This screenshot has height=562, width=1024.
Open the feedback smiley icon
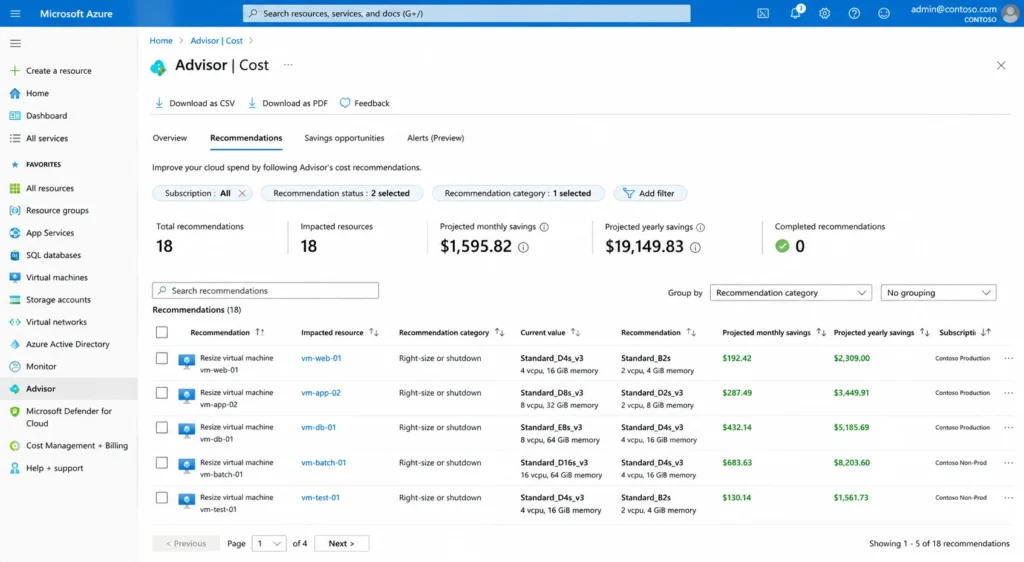click(x=884, y=13)
